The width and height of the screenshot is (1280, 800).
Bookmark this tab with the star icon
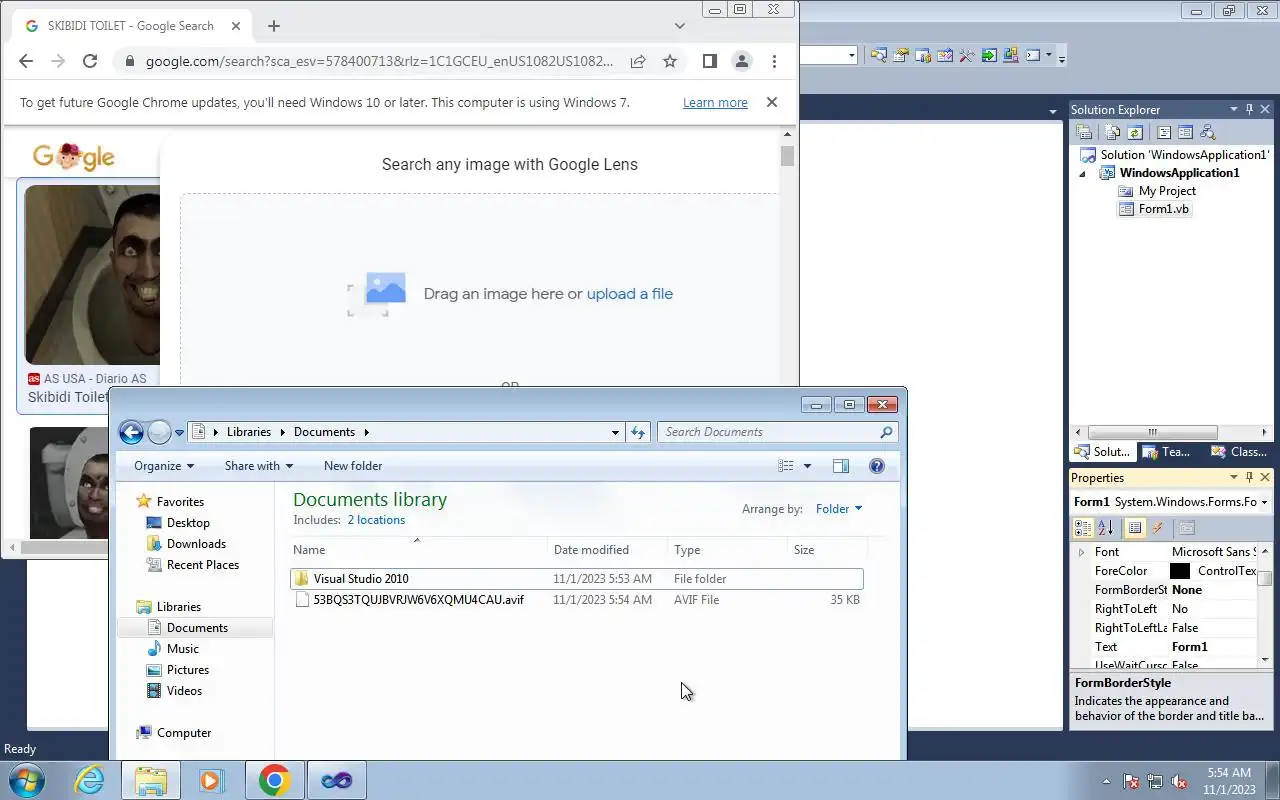(670, 61)
